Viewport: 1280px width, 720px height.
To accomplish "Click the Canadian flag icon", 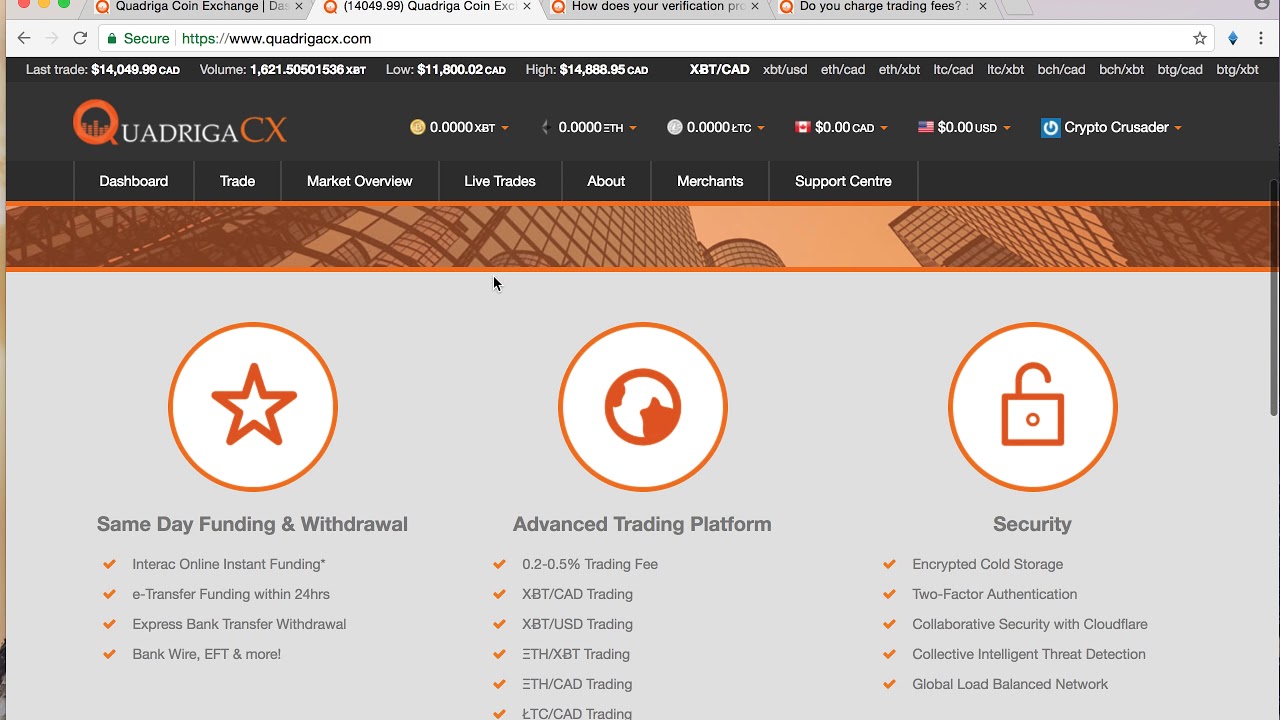I will (x=802, y=127).
